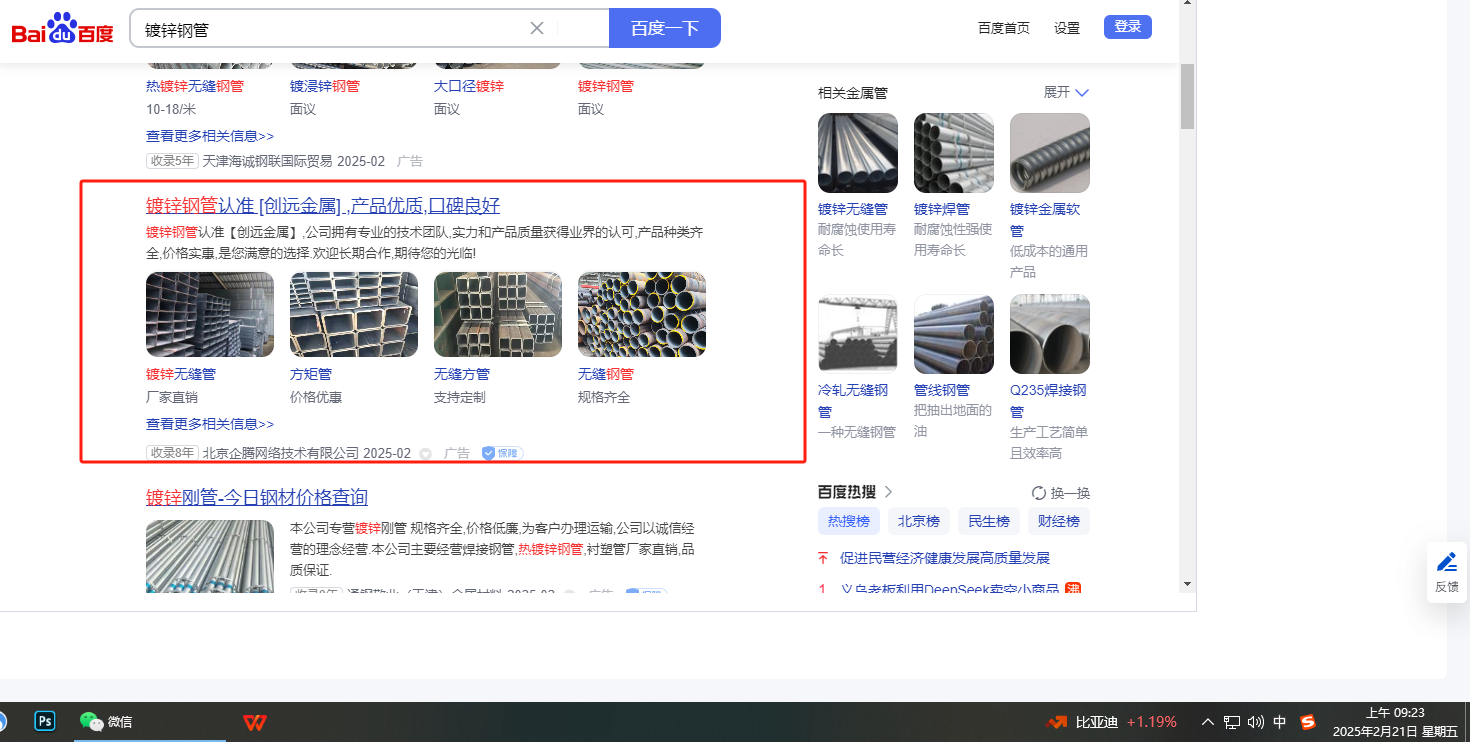Clear the search box with the X icon
This screenshot has height=742, width=1470.
(537, 28)
